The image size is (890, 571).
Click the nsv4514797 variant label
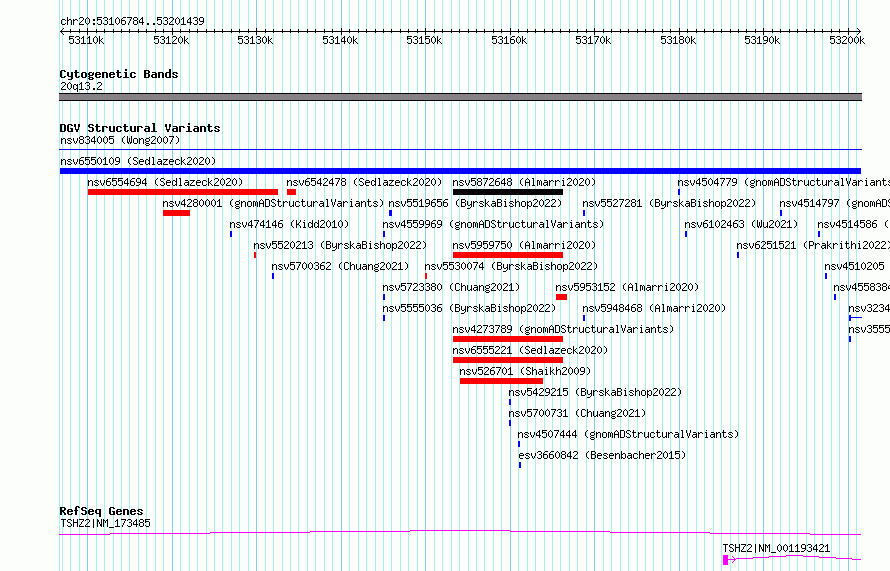[834, 203]
